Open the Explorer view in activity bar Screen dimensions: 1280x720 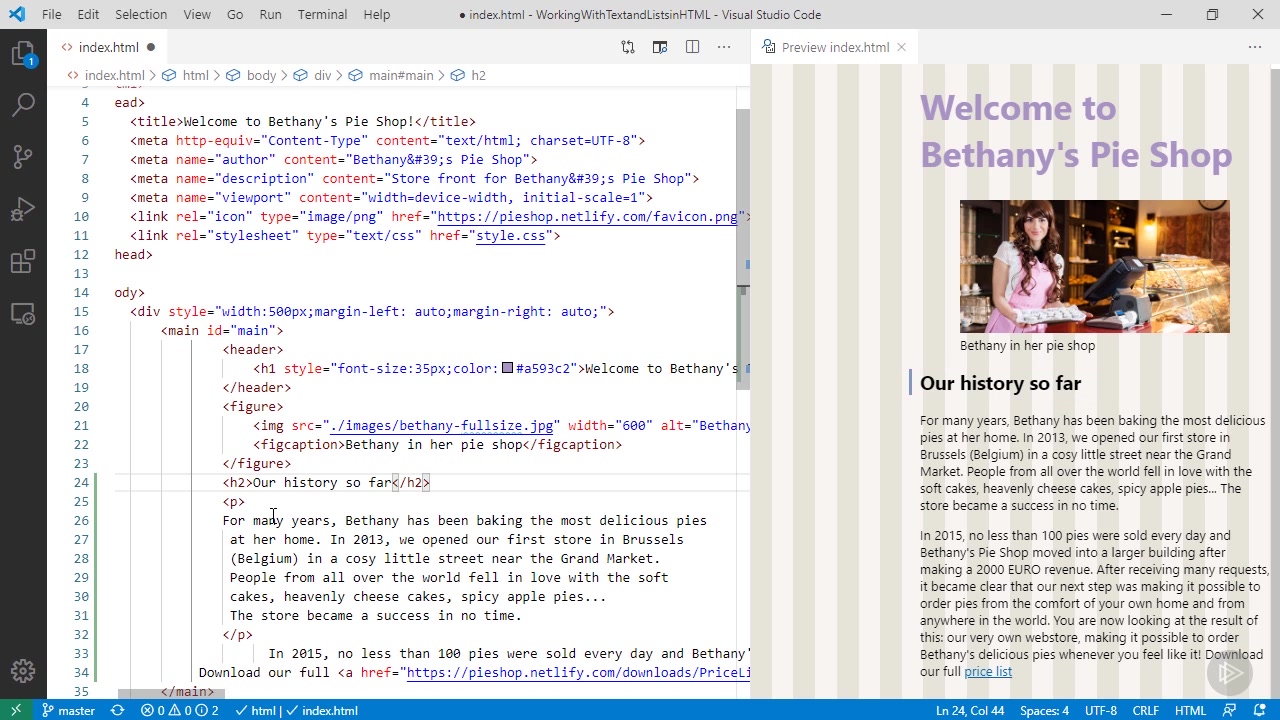(x=23, y=54)
